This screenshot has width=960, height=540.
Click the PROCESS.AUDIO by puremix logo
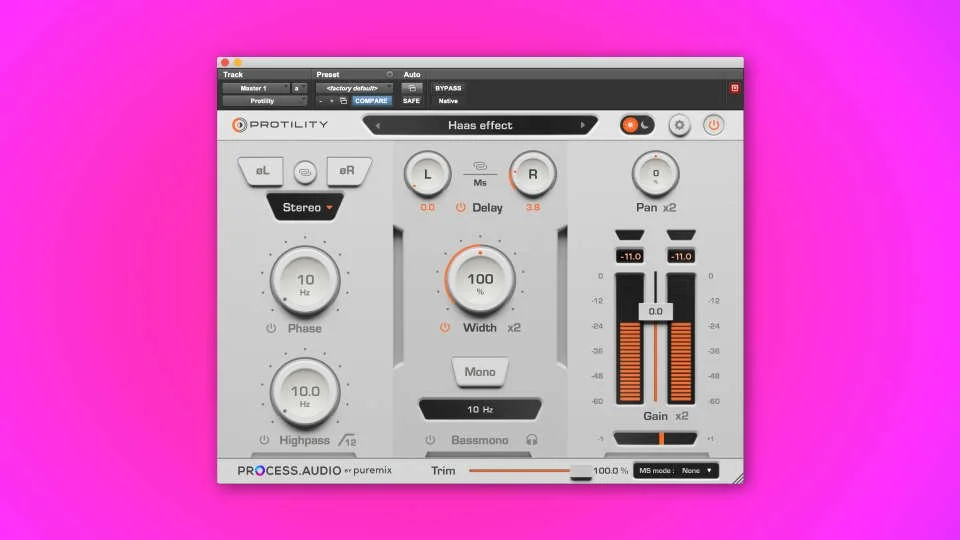pyautogui.click(x=315, y=471)
